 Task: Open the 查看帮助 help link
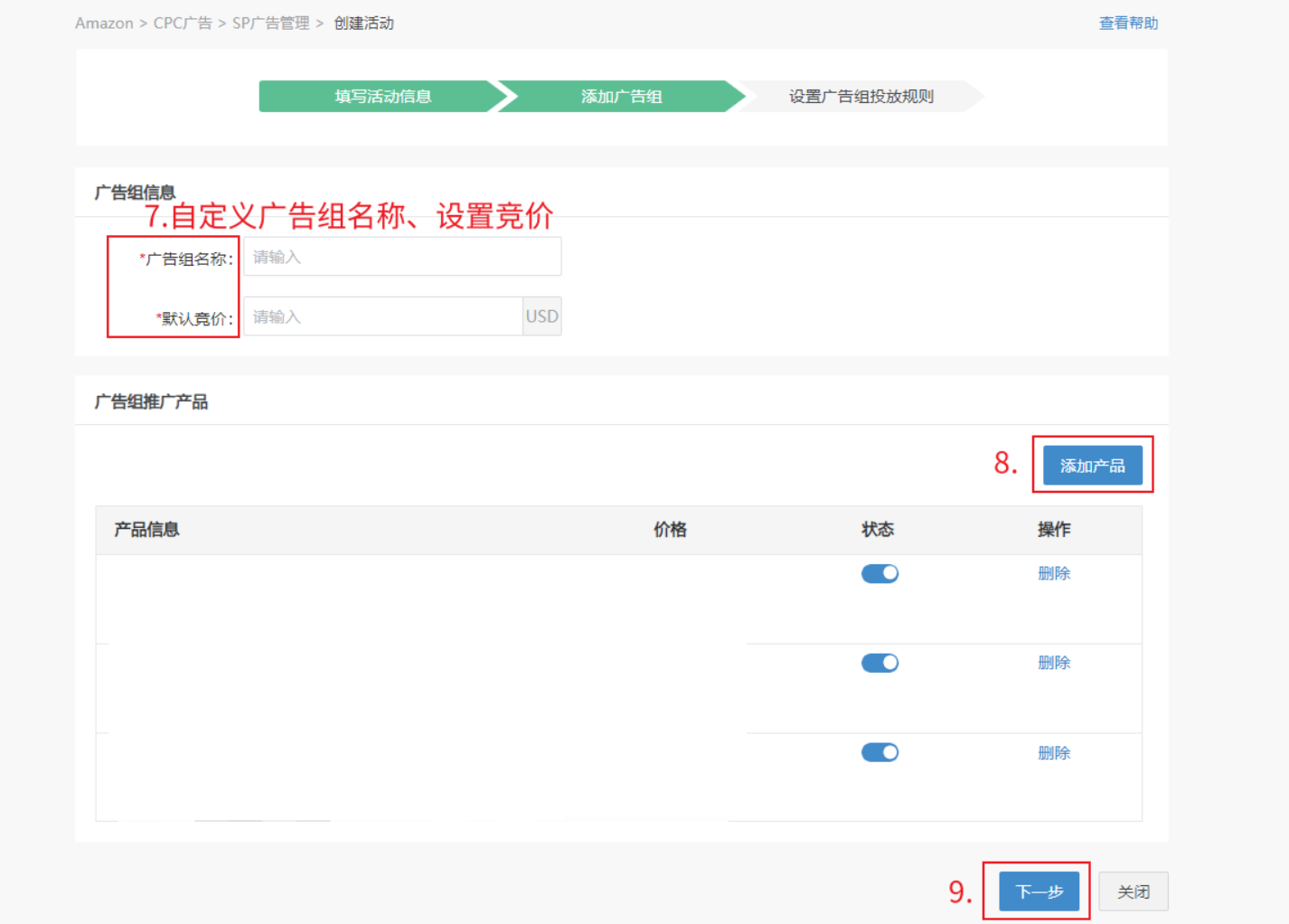pyautogui.click(x=1128, y=24)
